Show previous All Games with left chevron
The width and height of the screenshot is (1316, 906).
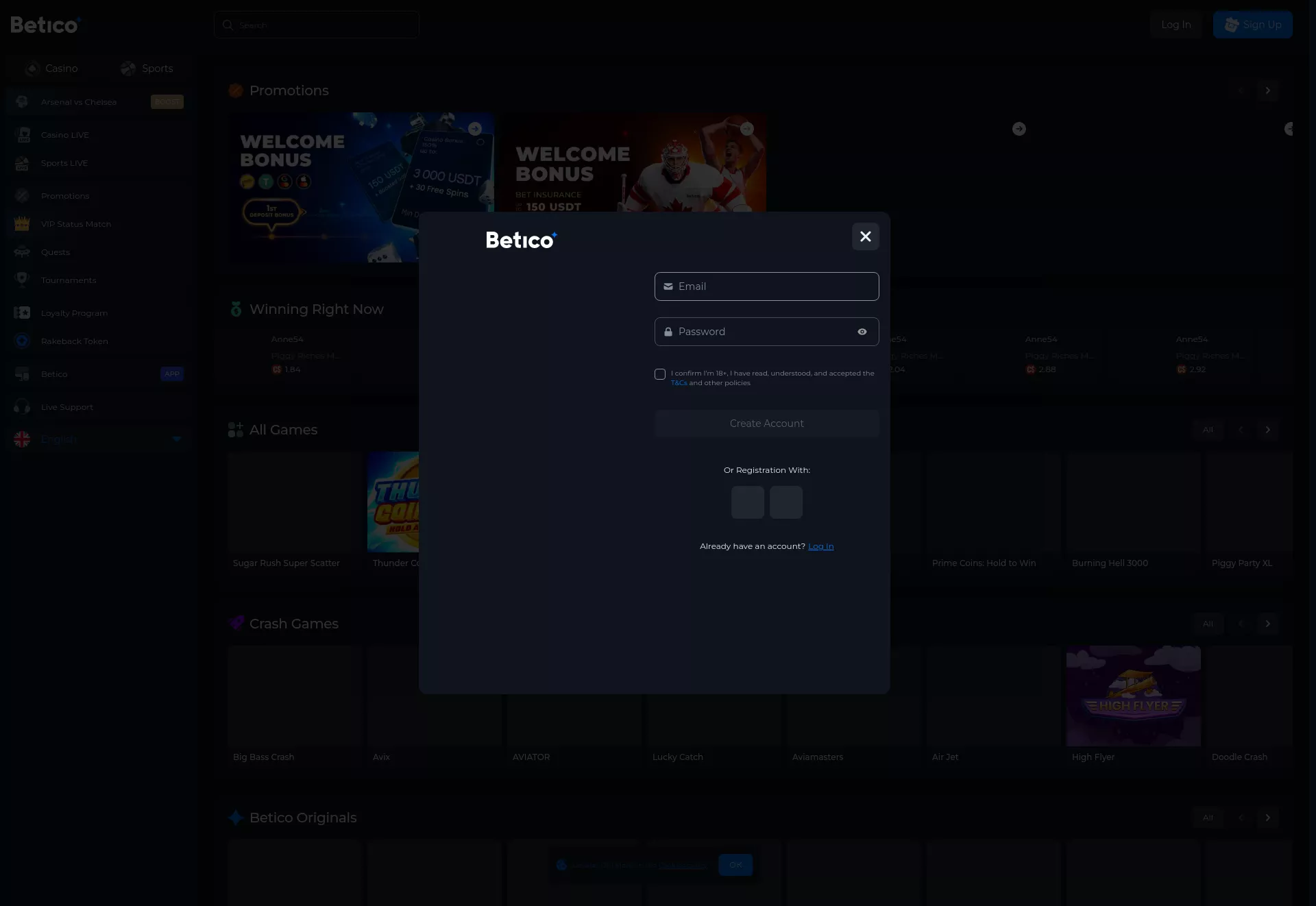tap(1241, 430)
